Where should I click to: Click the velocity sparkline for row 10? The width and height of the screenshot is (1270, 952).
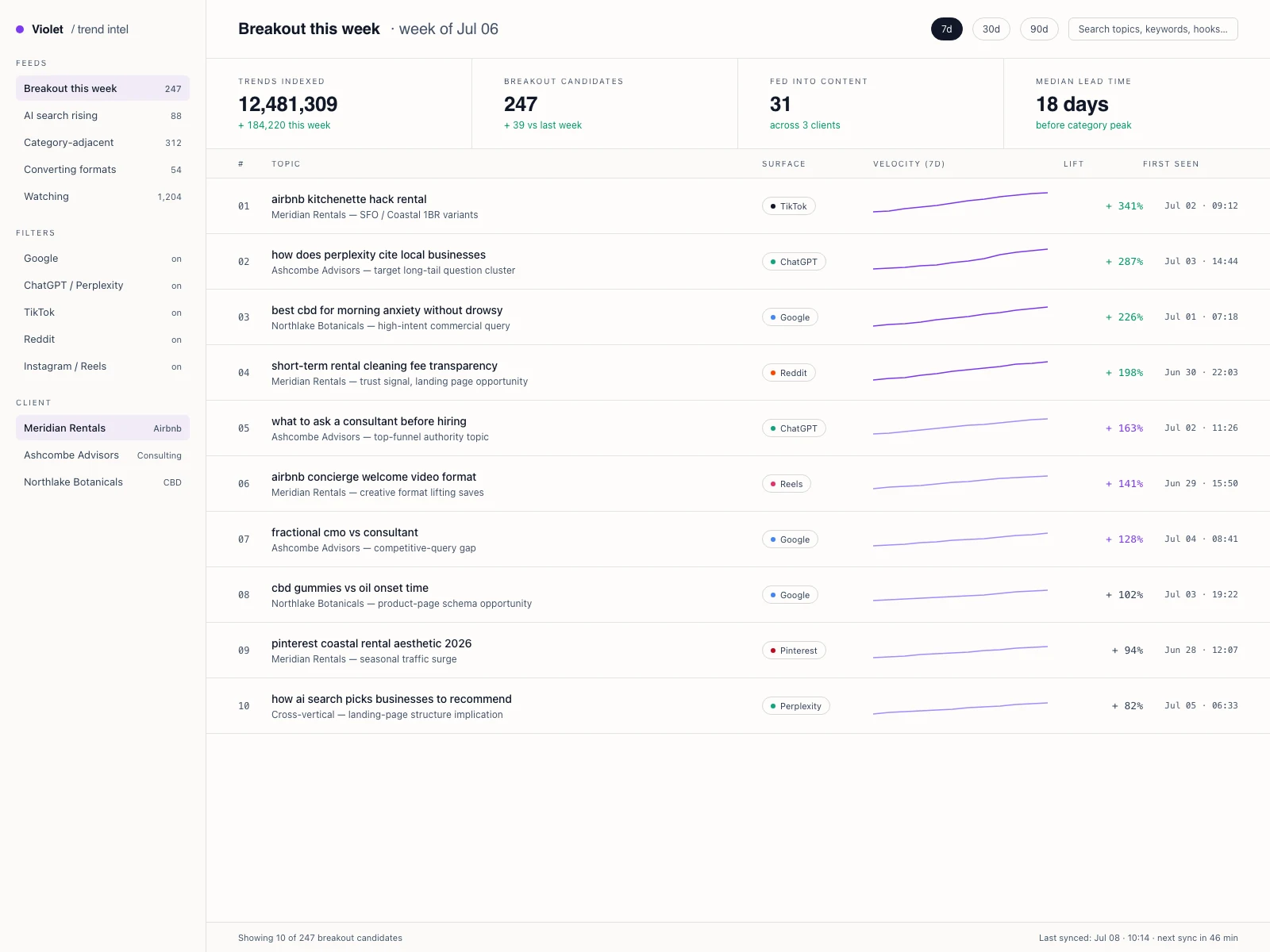click(960, 708)
